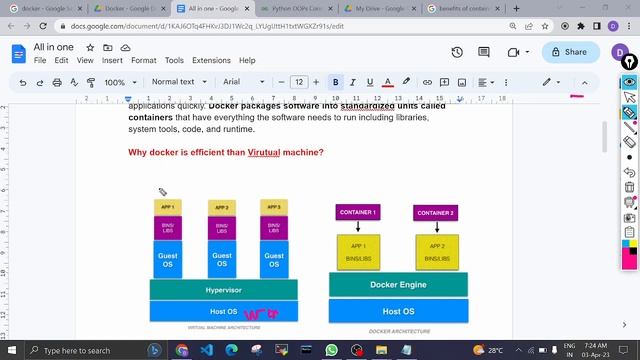This screenshot has width=640, height=360.
Task: Toggle underline formatting
Action: point(370,82)
